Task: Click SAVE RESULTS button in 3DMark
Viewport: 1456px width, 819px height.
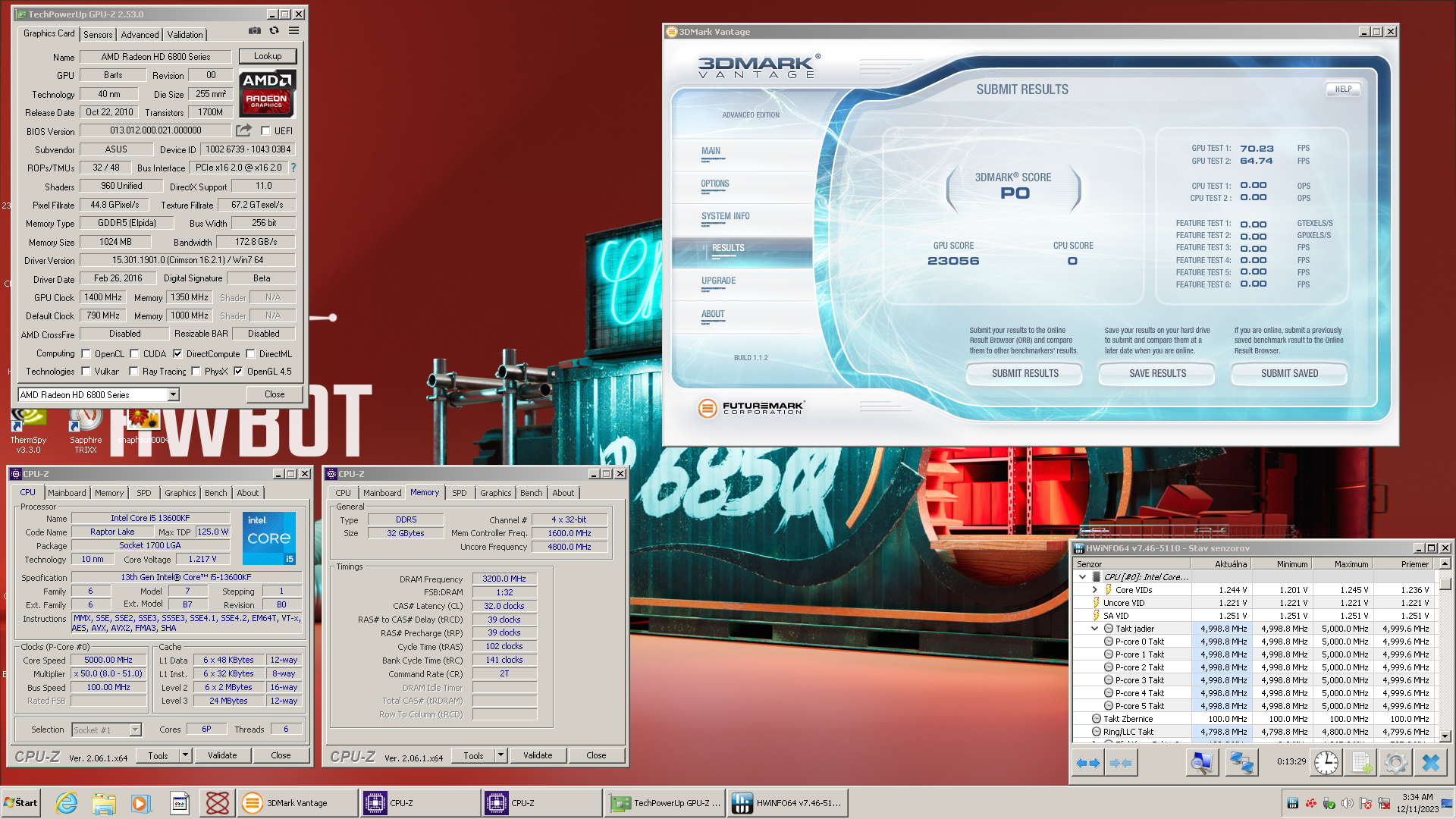Action: point(1157,373)
